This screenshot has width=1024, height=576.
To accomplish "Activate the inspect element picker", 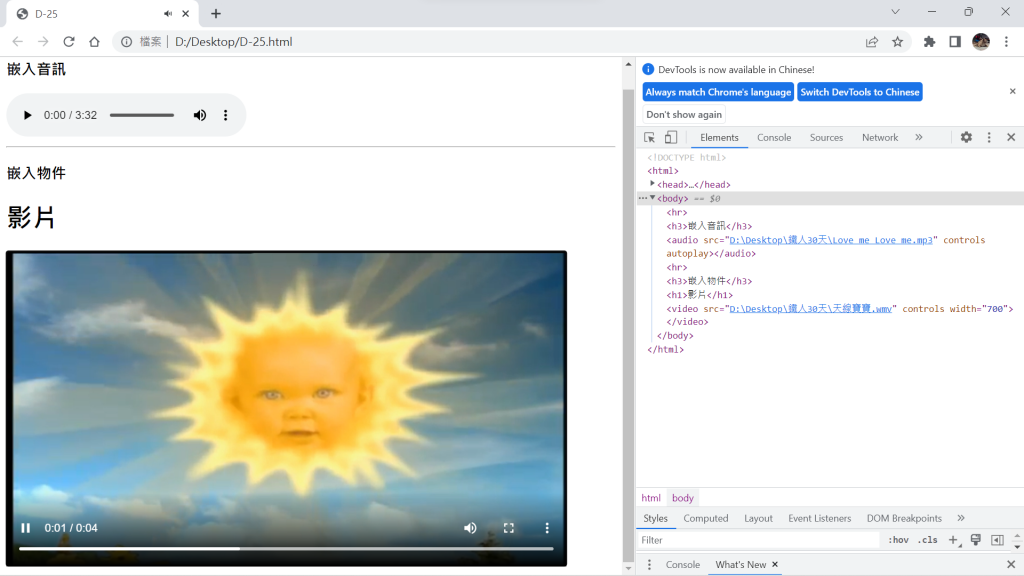I will coord(649,138).
